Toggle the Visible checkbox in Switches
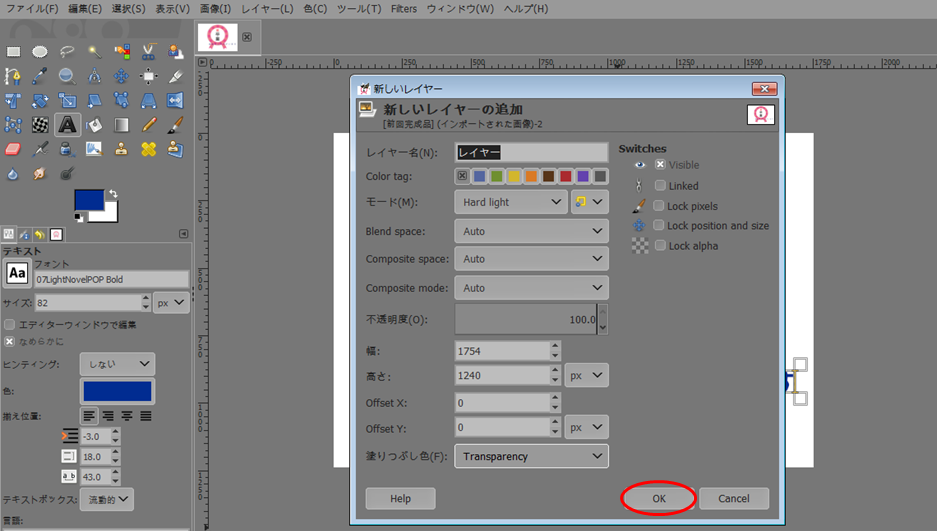This screenshot has height=531, width=937. [660, 164]
